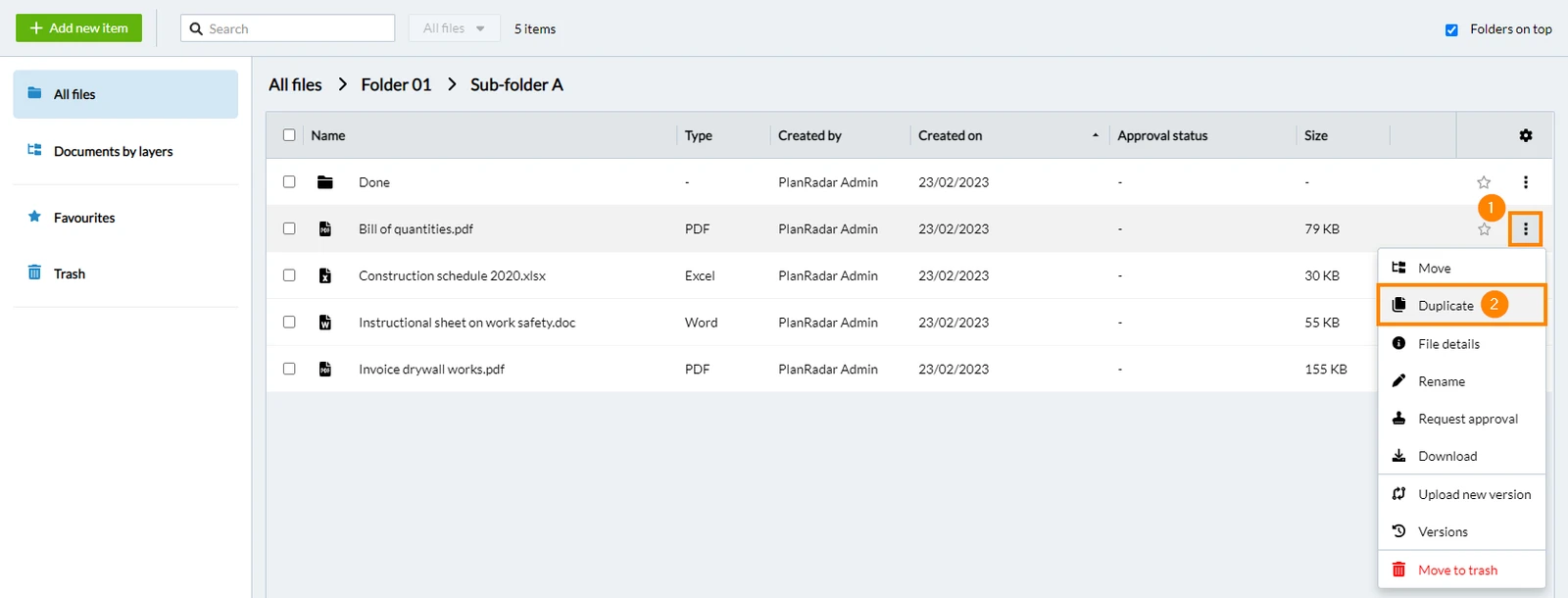Click the Documents by layers icon
Viewport: 1568px width, 598px height.
click(x=34, y=150)
